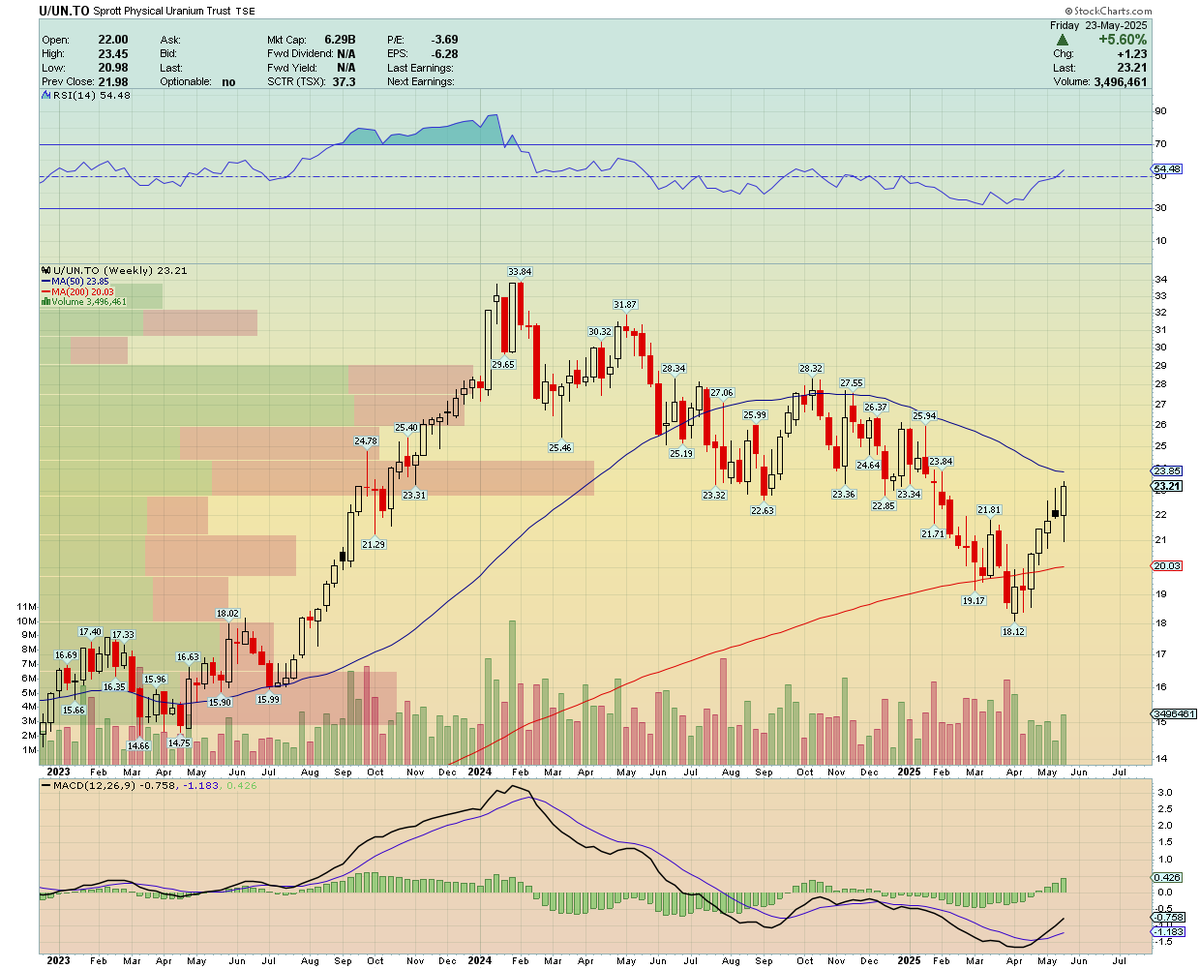Click the "28.34" price label
This screenshot has height=969, width=1200.
[674, 368]
